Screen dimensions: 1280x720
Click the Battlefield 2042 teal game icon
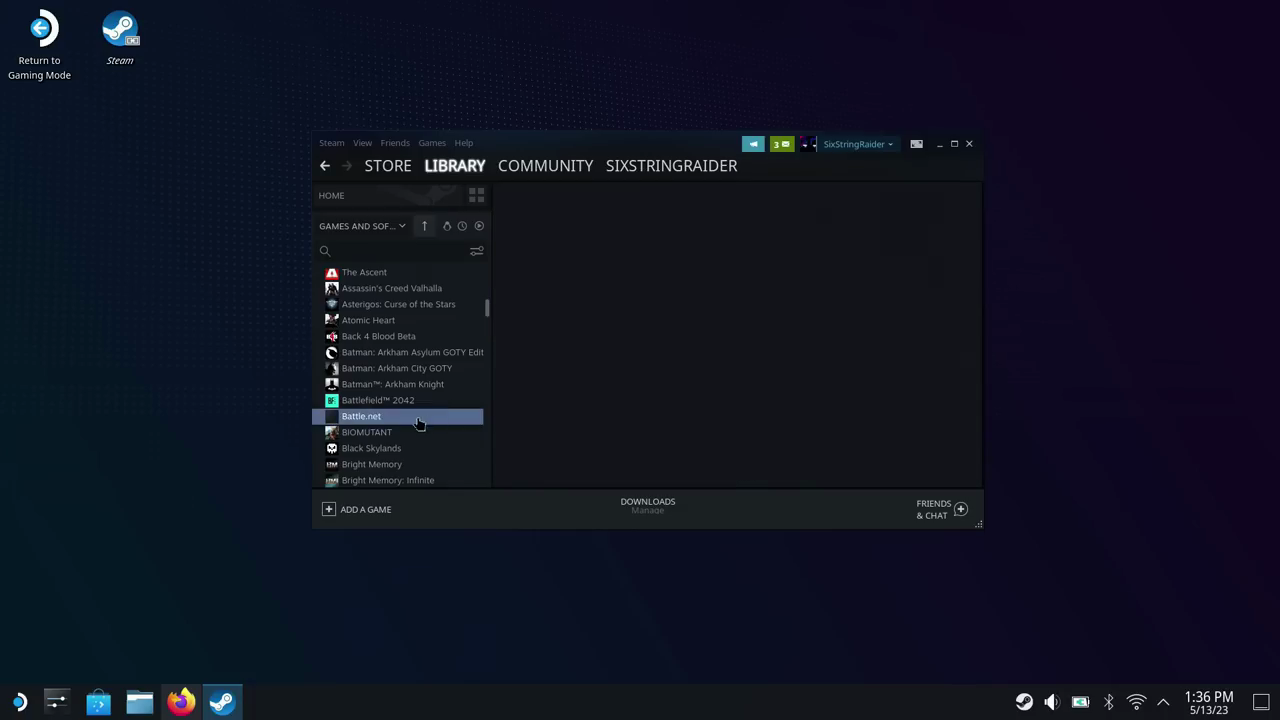click(332, 400)
